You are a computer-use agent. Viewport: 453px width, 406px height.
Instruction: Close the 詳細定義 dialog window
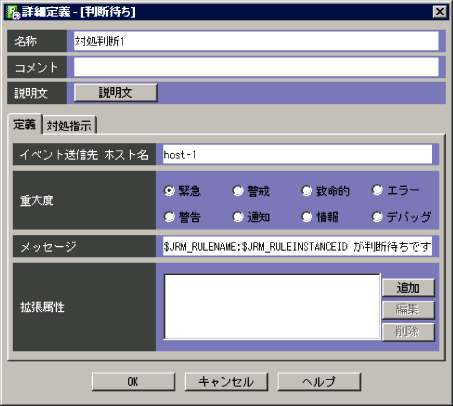440,12
